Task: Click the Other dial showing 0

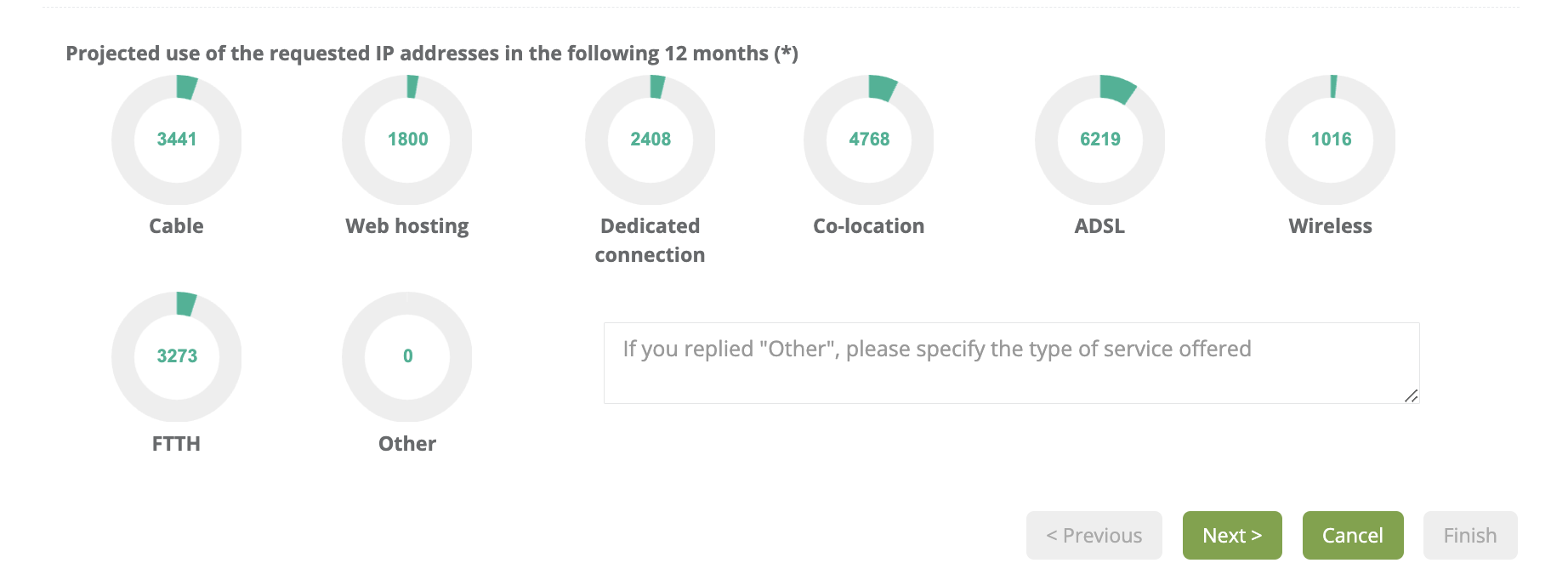Action: coord(407,356)
